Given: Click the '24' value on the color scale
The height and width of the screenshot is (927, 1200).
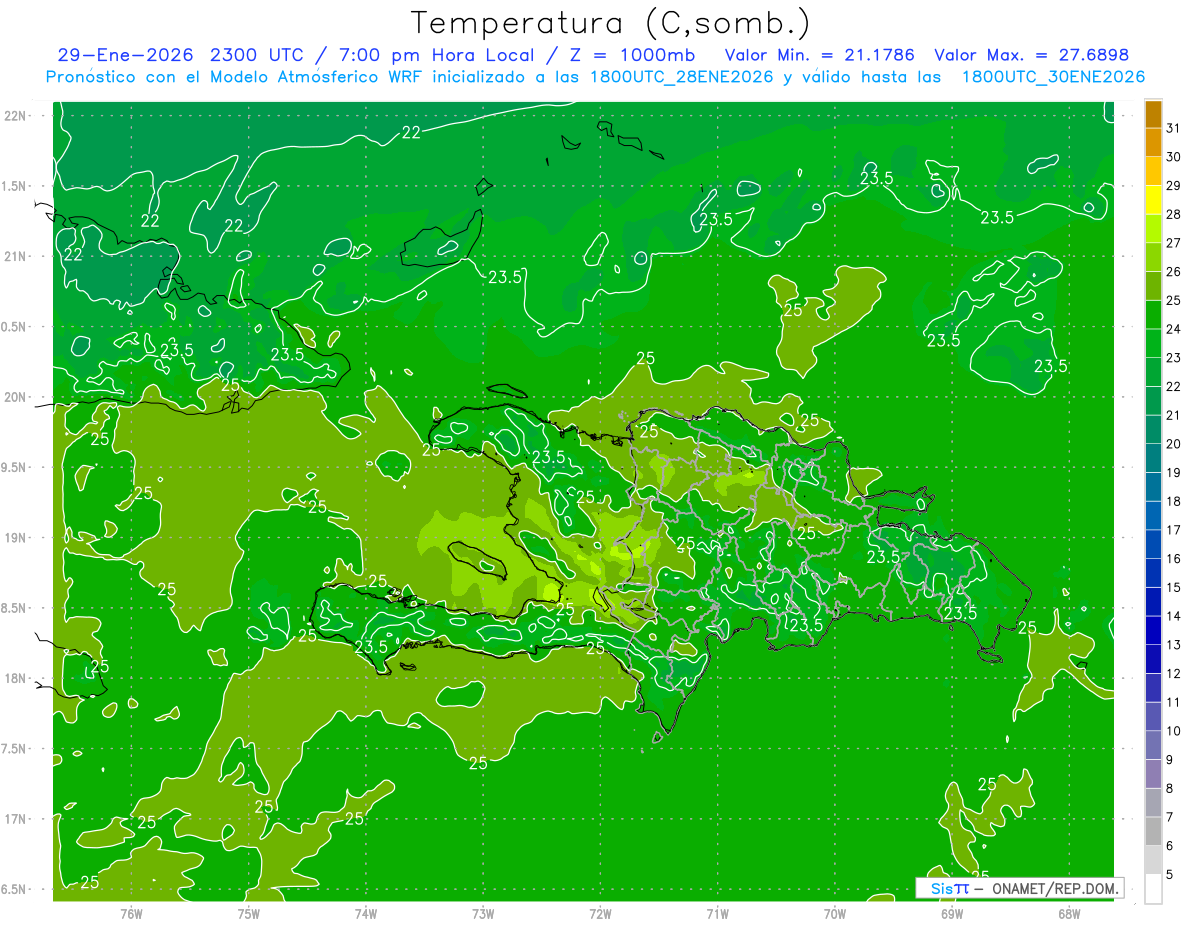Looking at the screenshot, I should point(1174,329).
